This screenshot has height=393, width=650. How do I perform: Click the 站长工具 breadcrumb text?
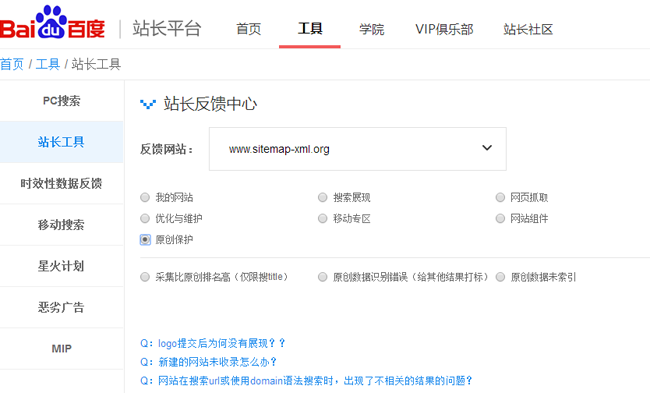click(96, 64)
